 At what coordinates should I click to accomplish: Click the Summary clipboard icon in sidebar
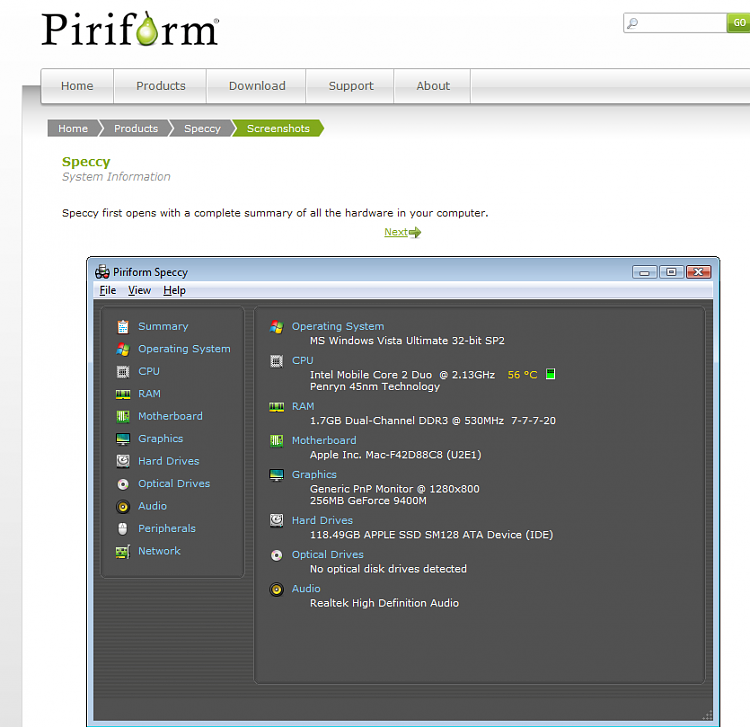tap(123, 327)
